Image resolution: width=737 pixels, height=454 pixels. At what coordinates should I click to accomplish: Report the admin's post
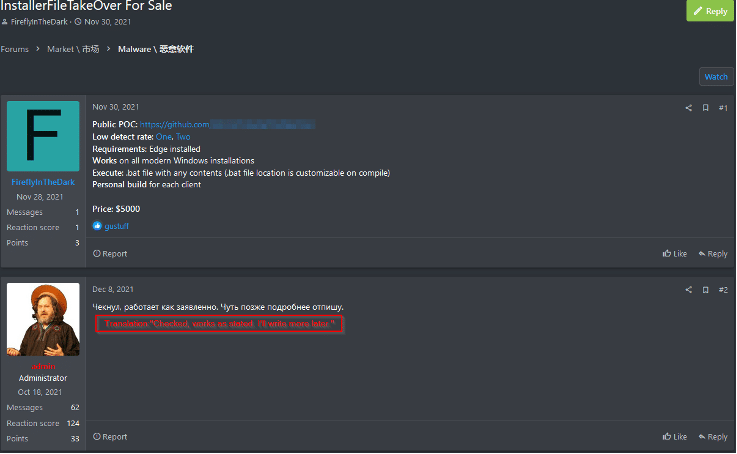(x=110, y=437)
